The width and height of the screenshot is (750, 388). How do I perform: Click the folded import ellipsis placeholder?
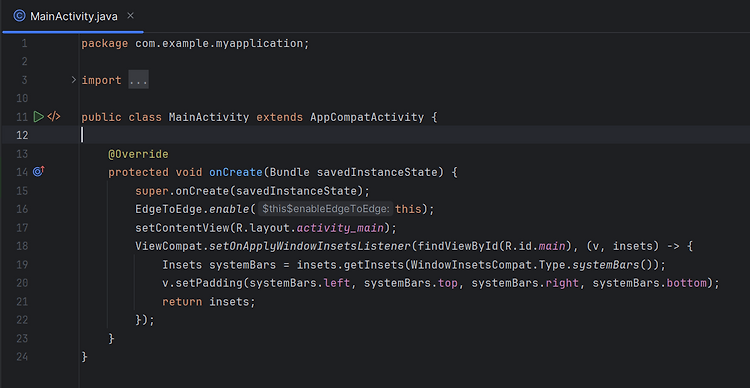139,80
